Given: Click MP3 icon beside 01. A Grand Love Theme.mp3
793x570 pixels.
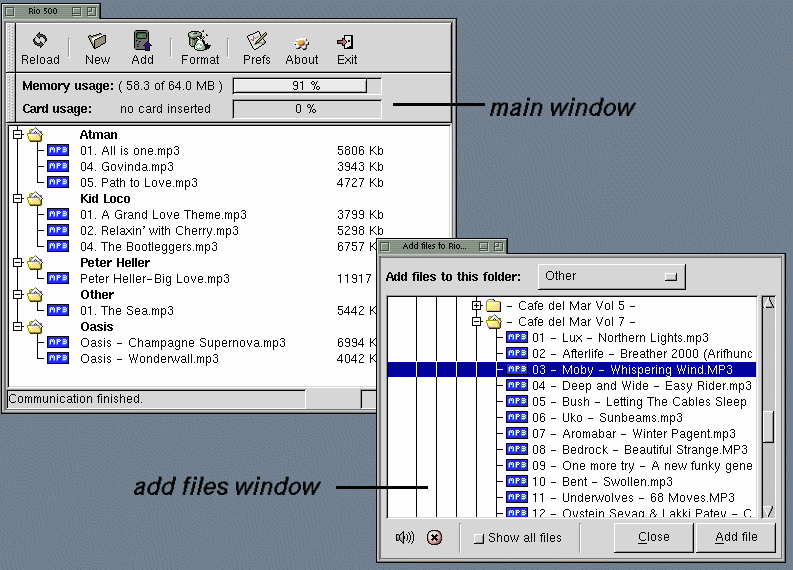Looking at the screenshot, I should click(x=58, y=214).
